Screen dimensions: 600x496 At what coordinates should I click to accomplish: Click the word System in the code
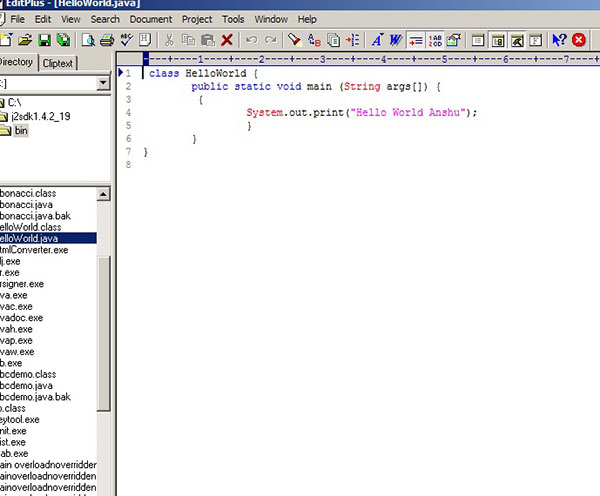(x=265, y=113)
